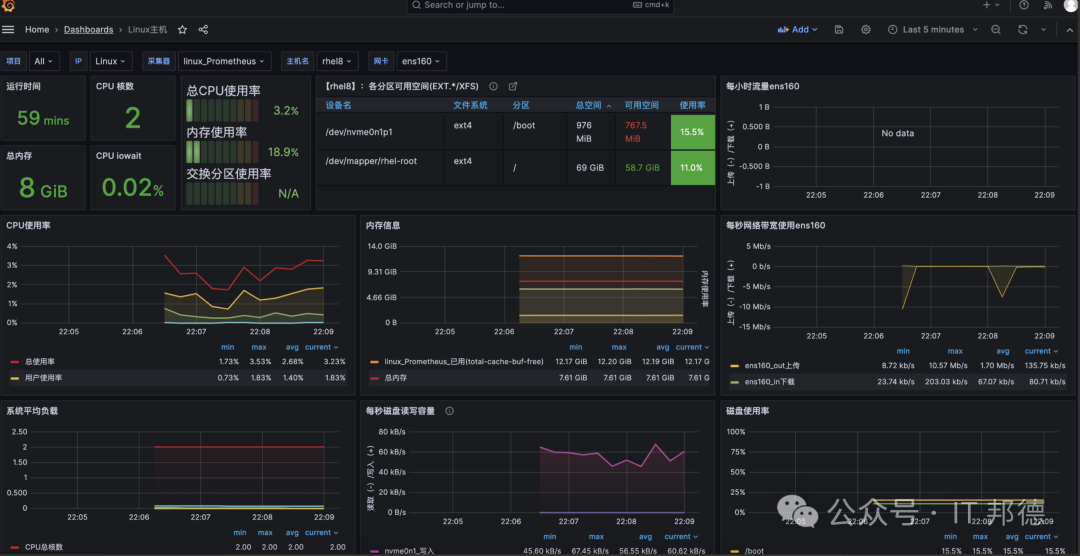The height and width of the screenshot is (556, 1080).
Task: Open the 项目 All variable dropdown
Action: [x=44, y=61]
